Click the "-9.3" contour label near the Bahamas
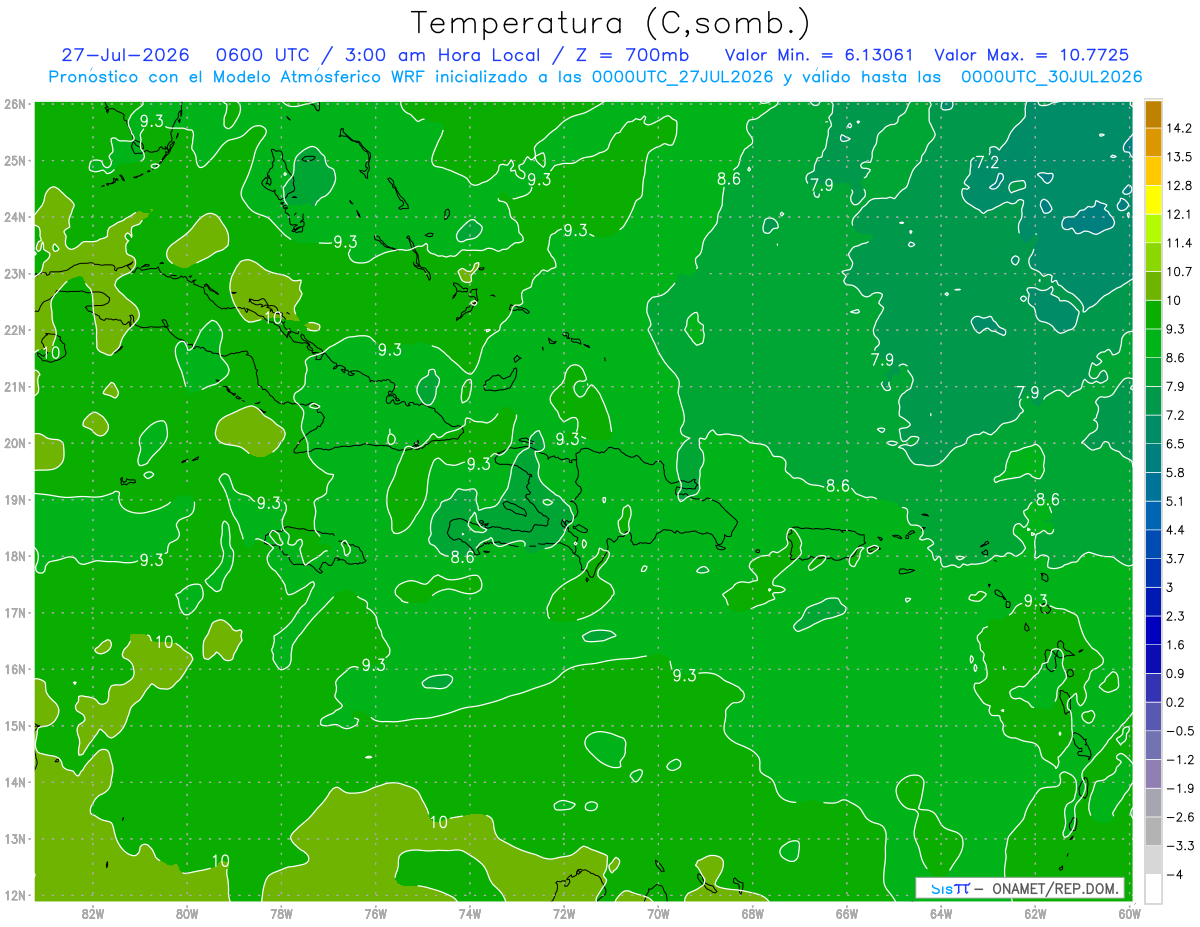The image size is (1200, 927). pos(338,242)
